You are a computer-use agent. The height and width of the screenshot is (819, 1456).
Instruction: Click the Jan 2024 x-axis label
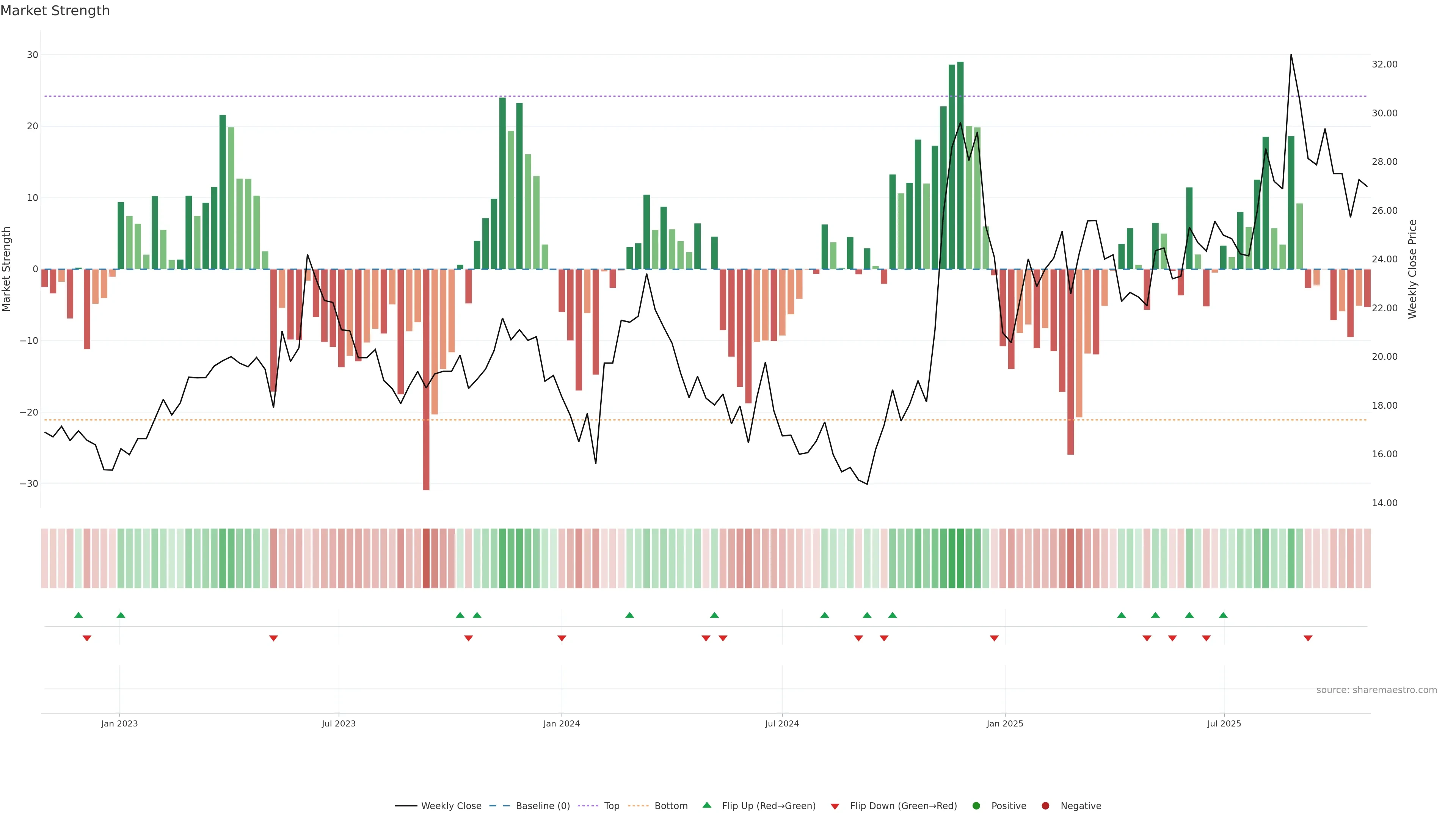(561, 723)
